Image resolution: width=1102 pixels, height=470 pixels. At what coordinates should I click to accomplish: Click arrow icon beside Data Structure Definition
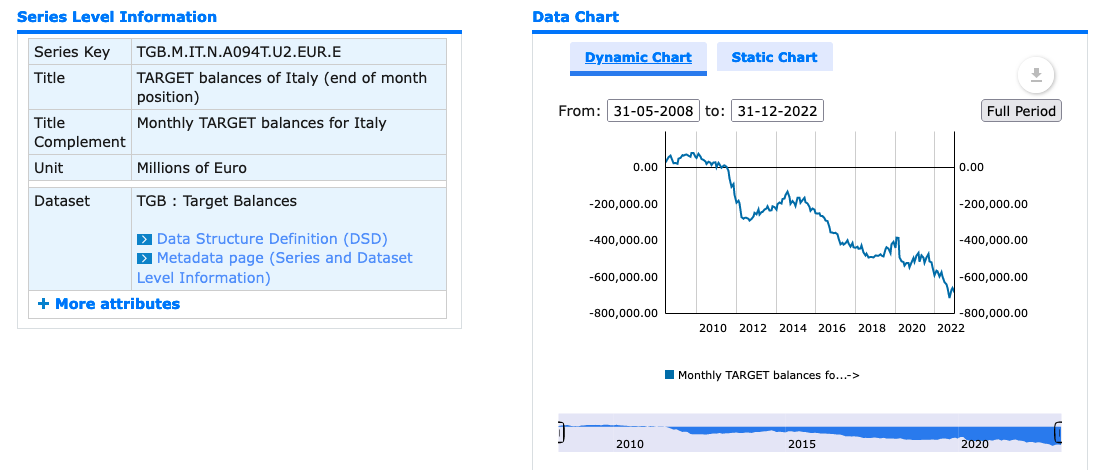tap(144, 240)
